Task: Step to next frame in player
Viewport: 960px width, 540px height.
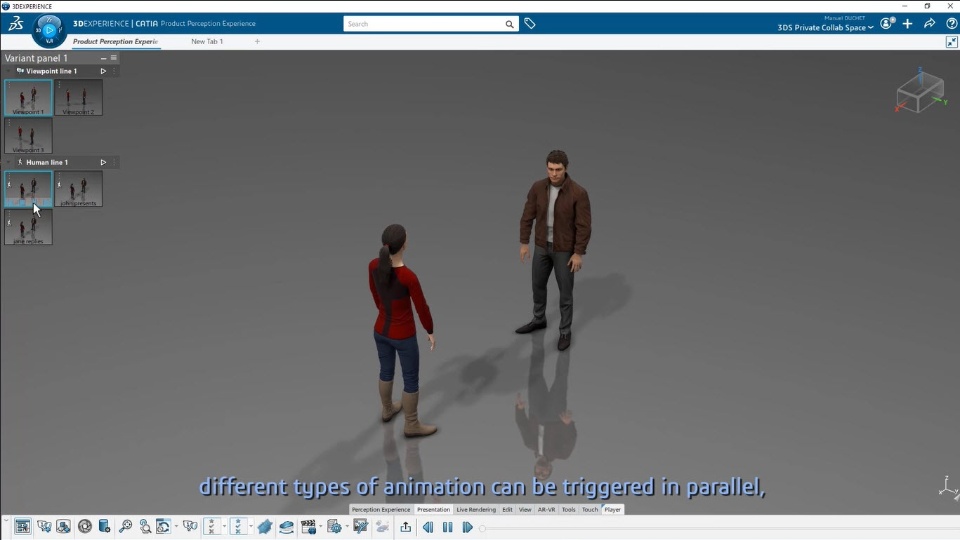Action: click(467, 527)
